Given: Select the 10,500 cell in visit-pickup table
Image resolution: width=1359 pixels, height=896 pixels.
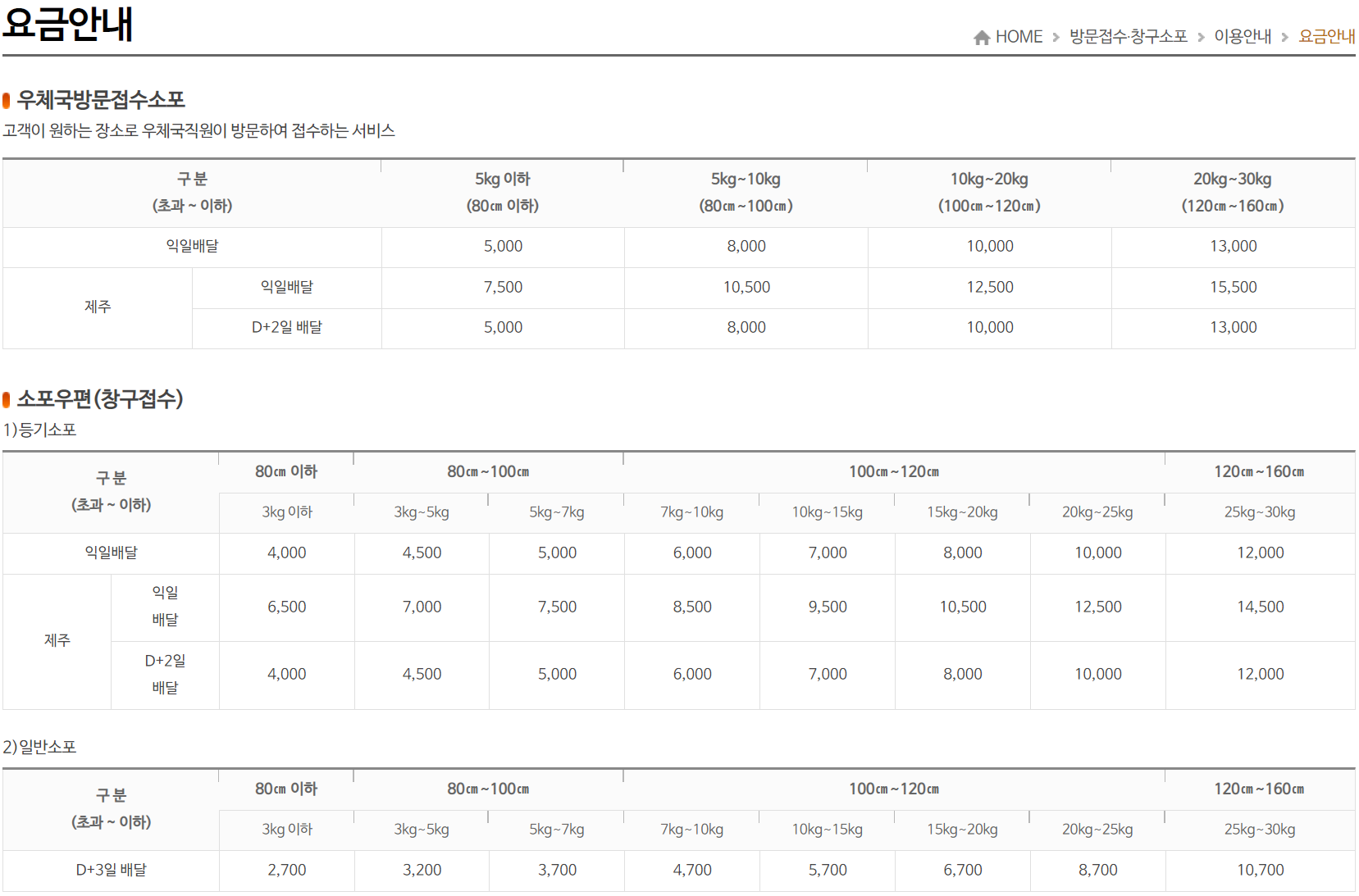Looking at the screenshot, I should [x=746, y=288].
